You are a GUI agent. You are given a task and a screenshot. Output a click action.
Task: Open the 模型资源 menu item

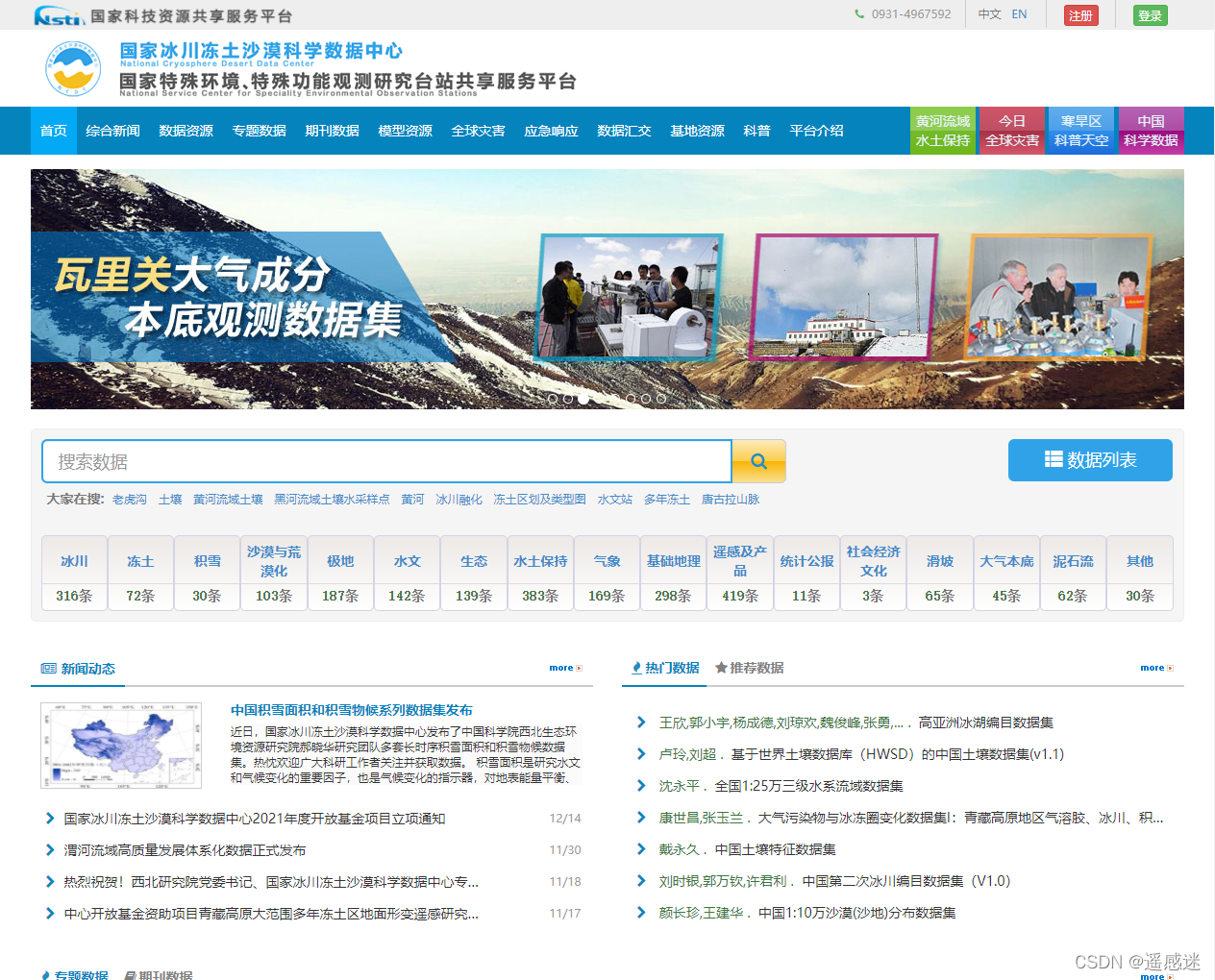pyautogui.click(x=405, y=131)
